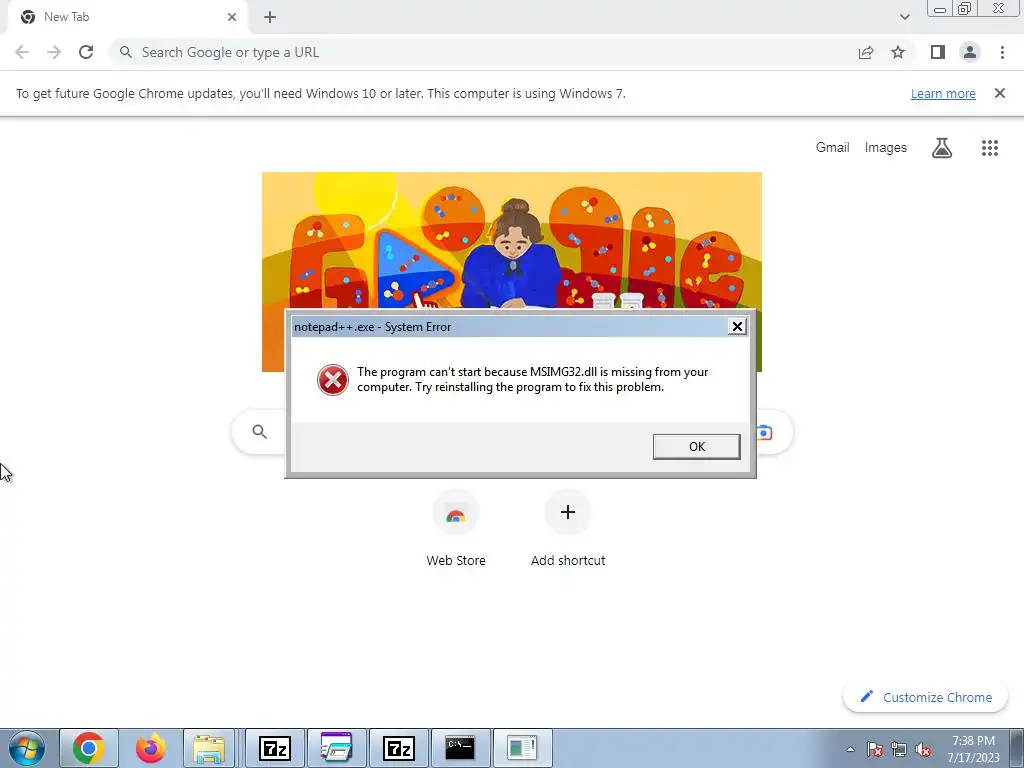The height and width of the screenshot is (768, 1024).
Task: Close the notepad++.exe System Error dialog
Action: click(x=737, y=327)
